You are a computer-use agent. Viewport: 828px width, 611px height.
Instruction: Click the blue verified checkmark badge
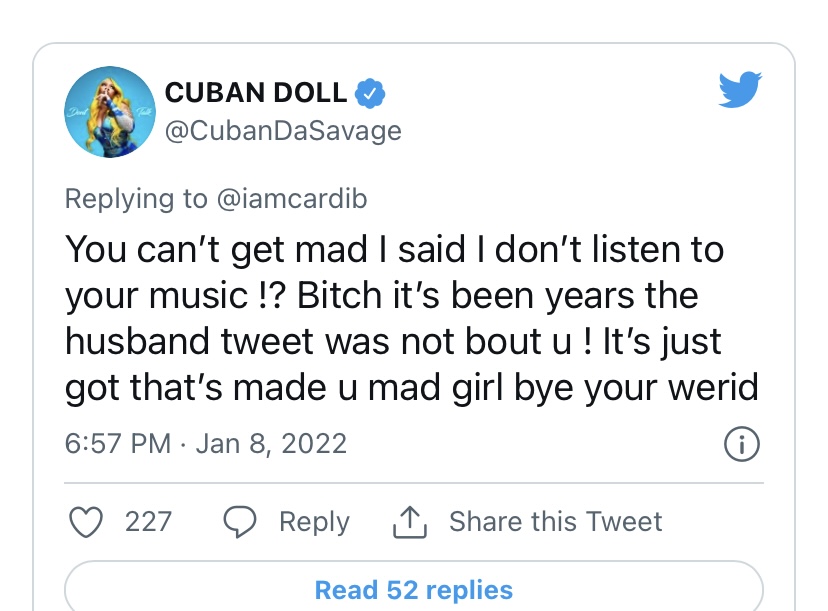[370, 93]
